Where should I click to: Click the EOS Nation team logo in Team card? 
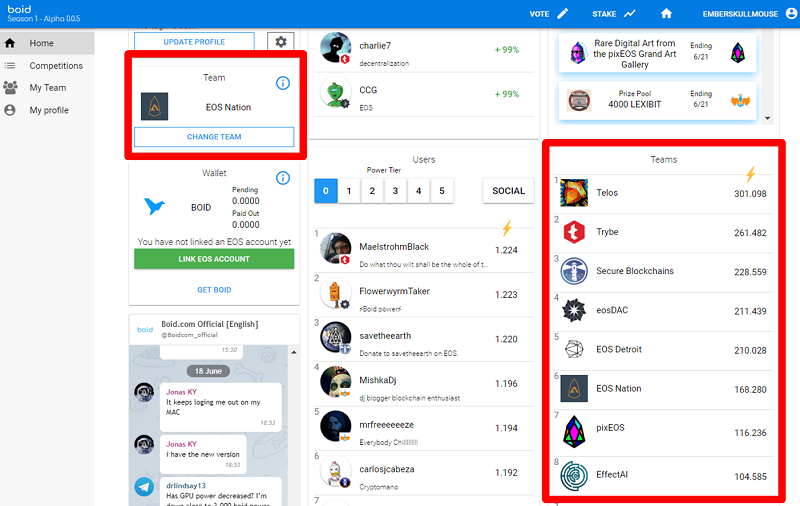pos(154,107)
